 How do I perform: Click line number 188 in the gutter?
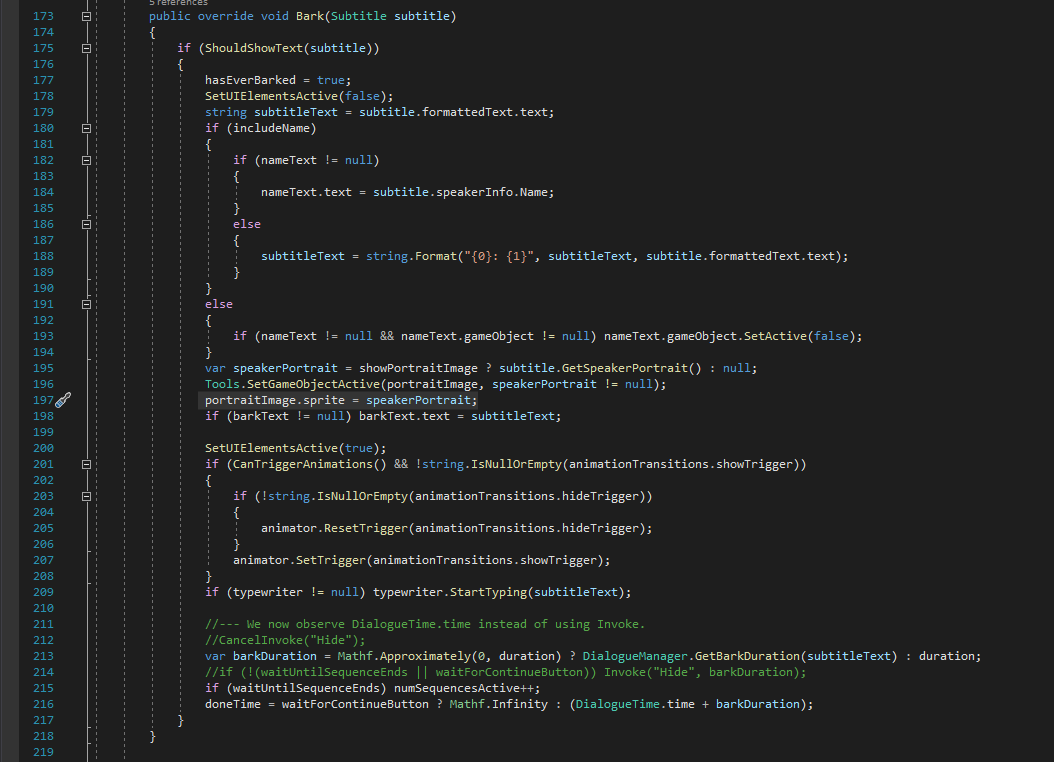pos(43,256)
